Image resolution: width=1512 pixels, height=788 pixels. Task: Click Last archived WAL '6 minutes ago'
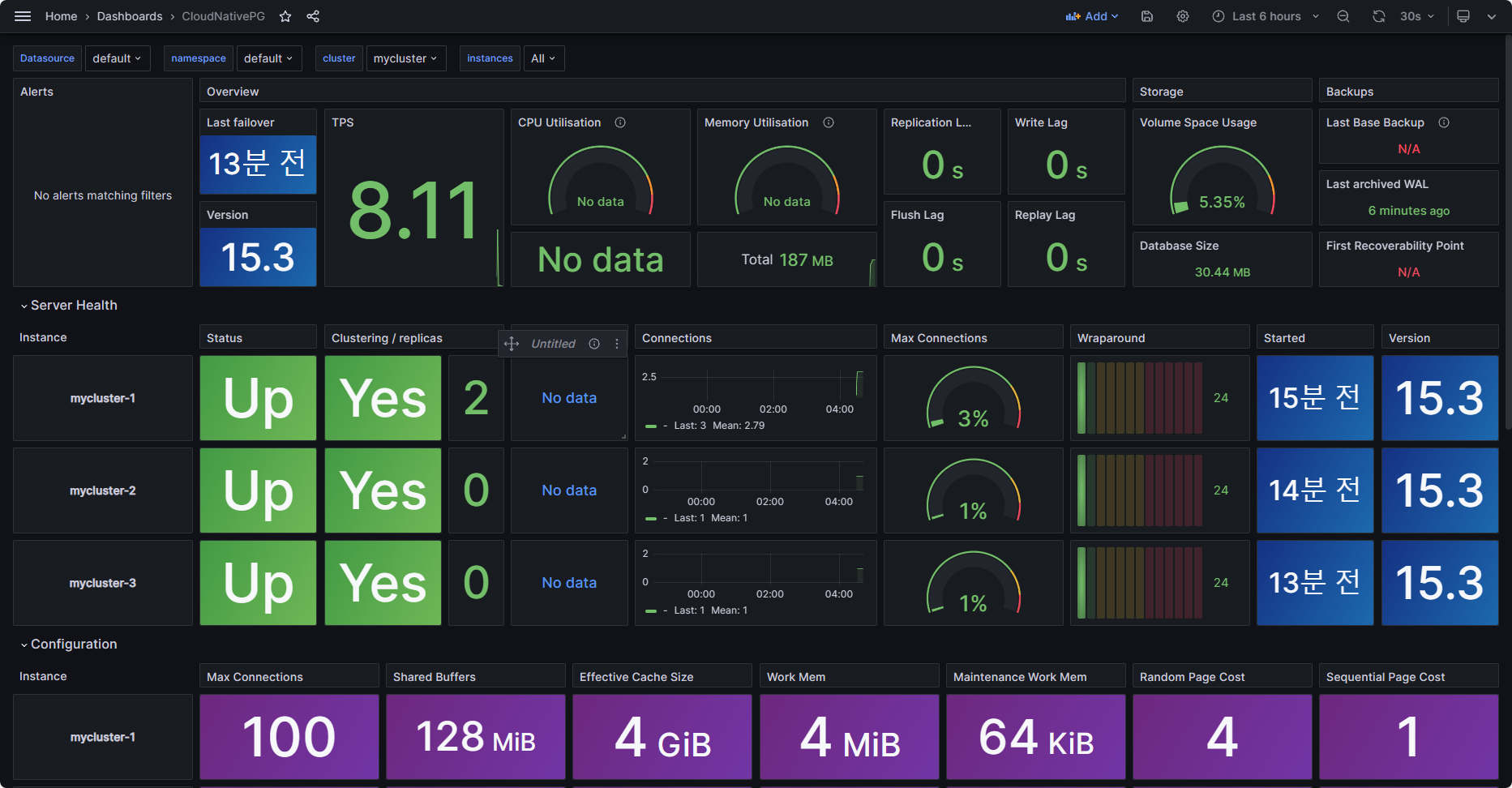point(1409,211)
